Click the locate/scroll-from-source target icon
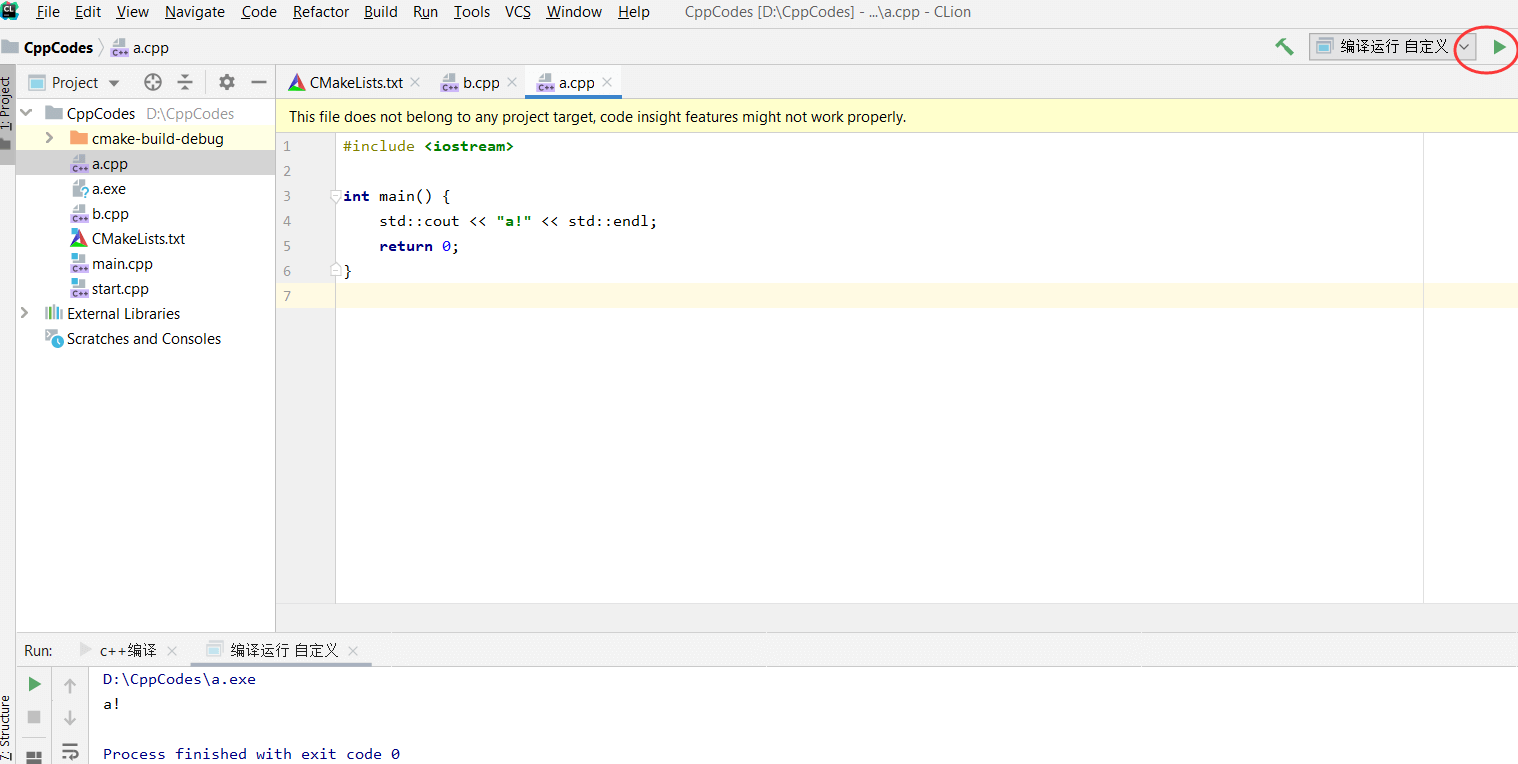1518x764 pixels. [152, 83]
